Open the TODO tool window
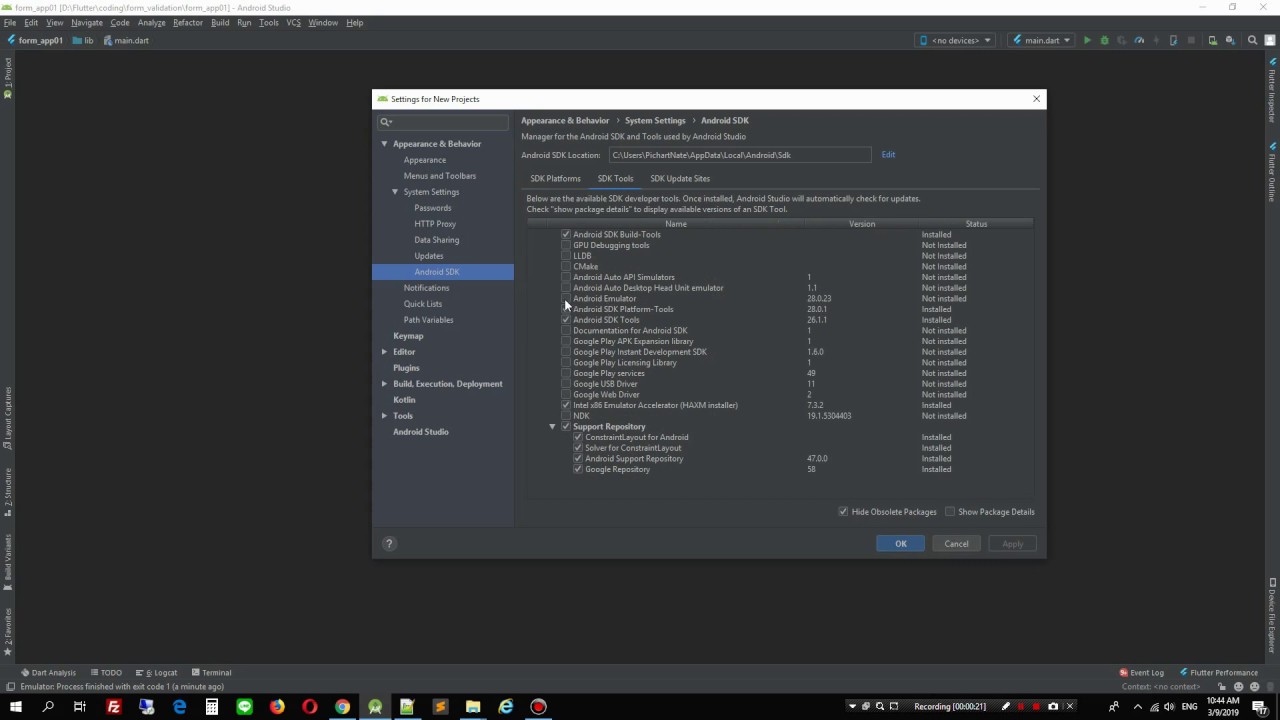1280x720 pixels. point(106,673)
